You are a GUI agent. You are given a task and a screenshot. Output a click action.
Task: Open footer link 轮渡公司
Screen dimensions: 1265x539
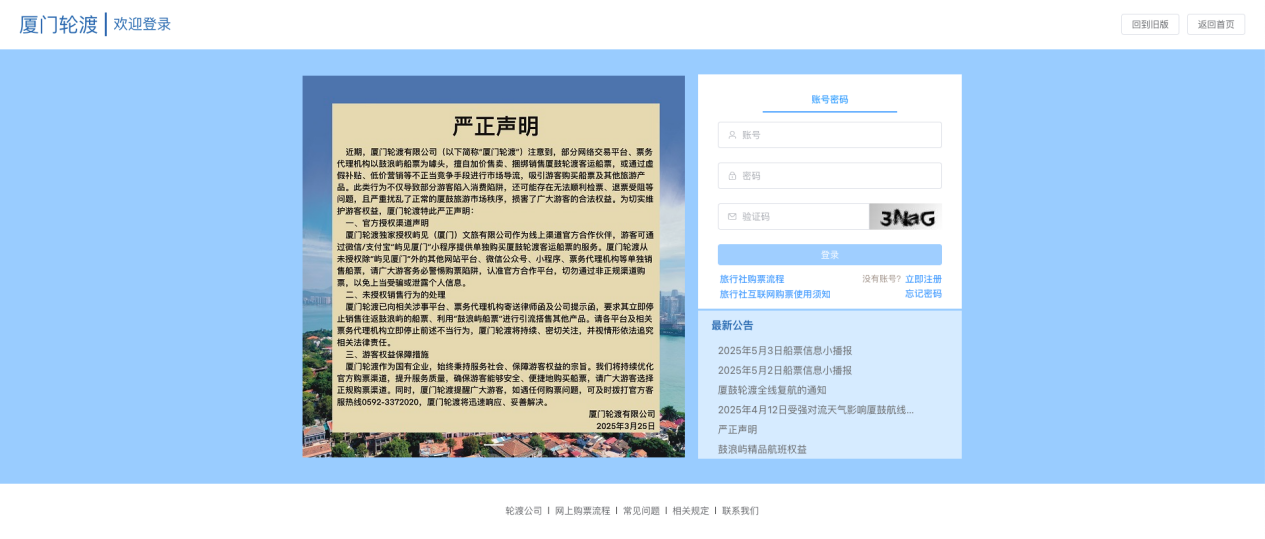click(524, 511)
